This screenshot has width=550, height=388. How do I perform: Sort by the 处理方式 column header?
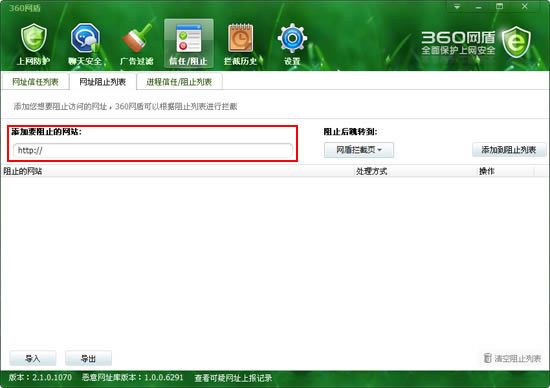(x=371, y=171)
